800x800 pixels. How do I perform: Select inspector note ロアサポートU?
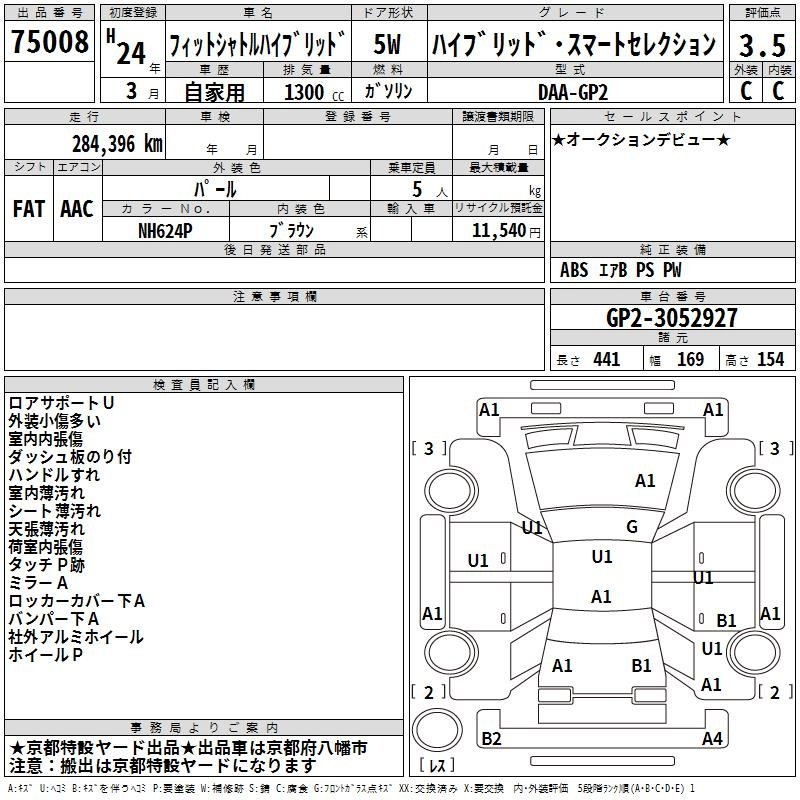click(61, 403)
